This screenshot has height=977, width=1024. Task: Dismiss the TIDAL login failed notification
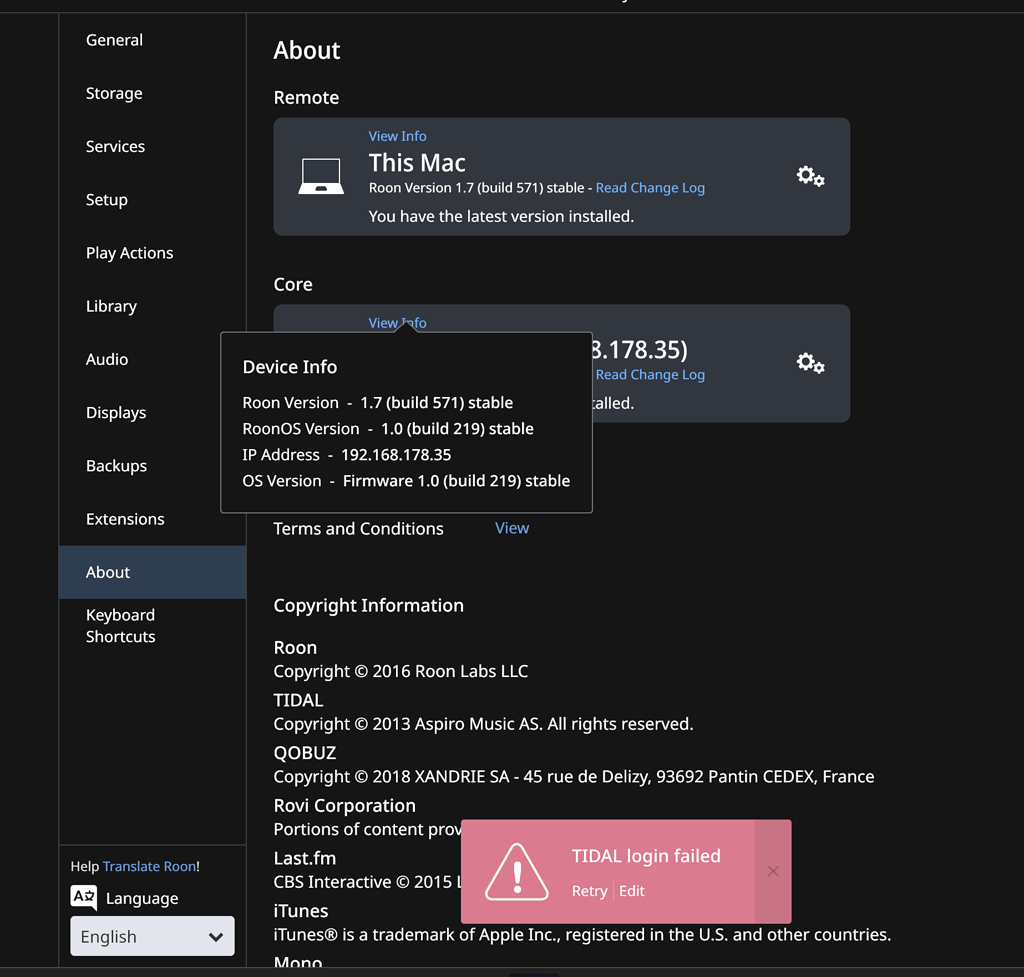click(x=772, y=870)
